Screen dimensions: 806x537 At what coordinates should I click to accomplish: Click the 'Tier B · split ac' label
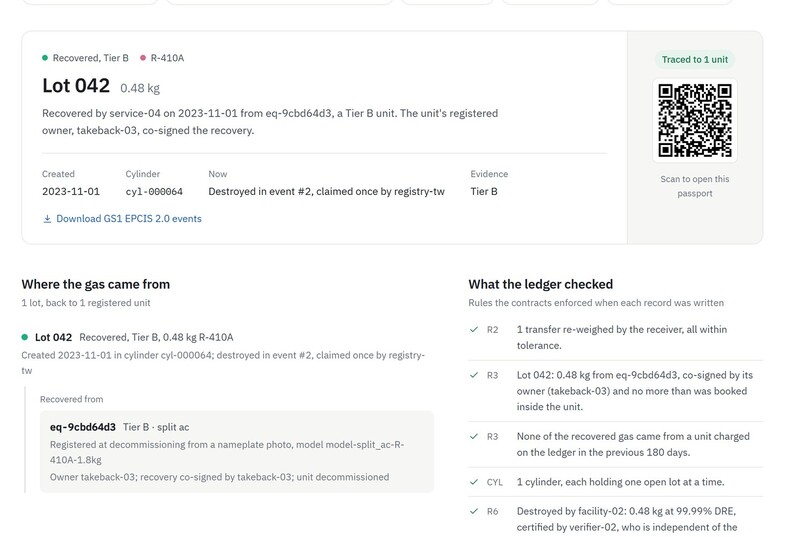point(156,427)
